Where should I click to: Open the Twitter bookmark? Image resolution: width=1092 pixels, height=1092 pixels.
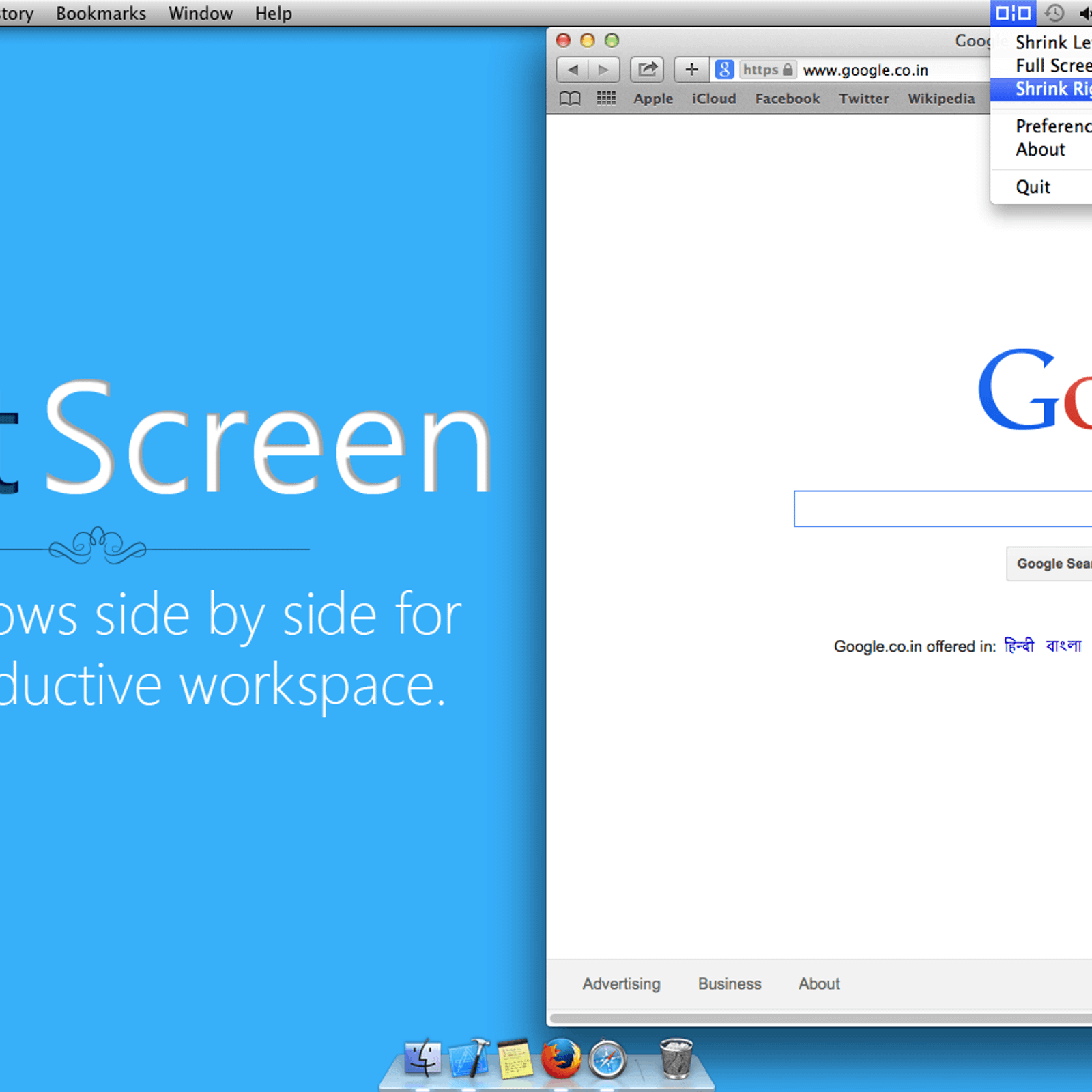864,99
